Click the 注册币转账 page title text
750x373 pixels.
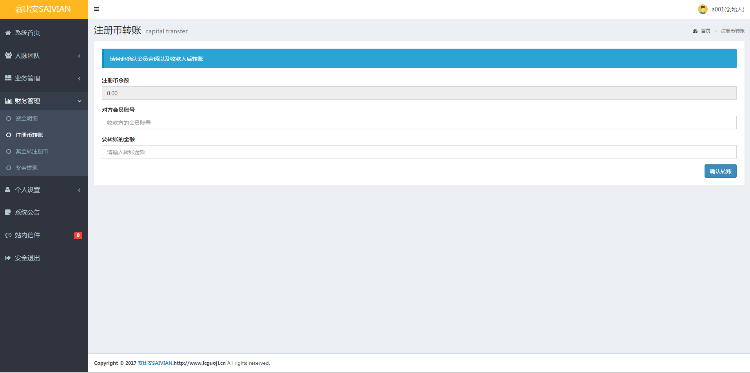[117, 31]
